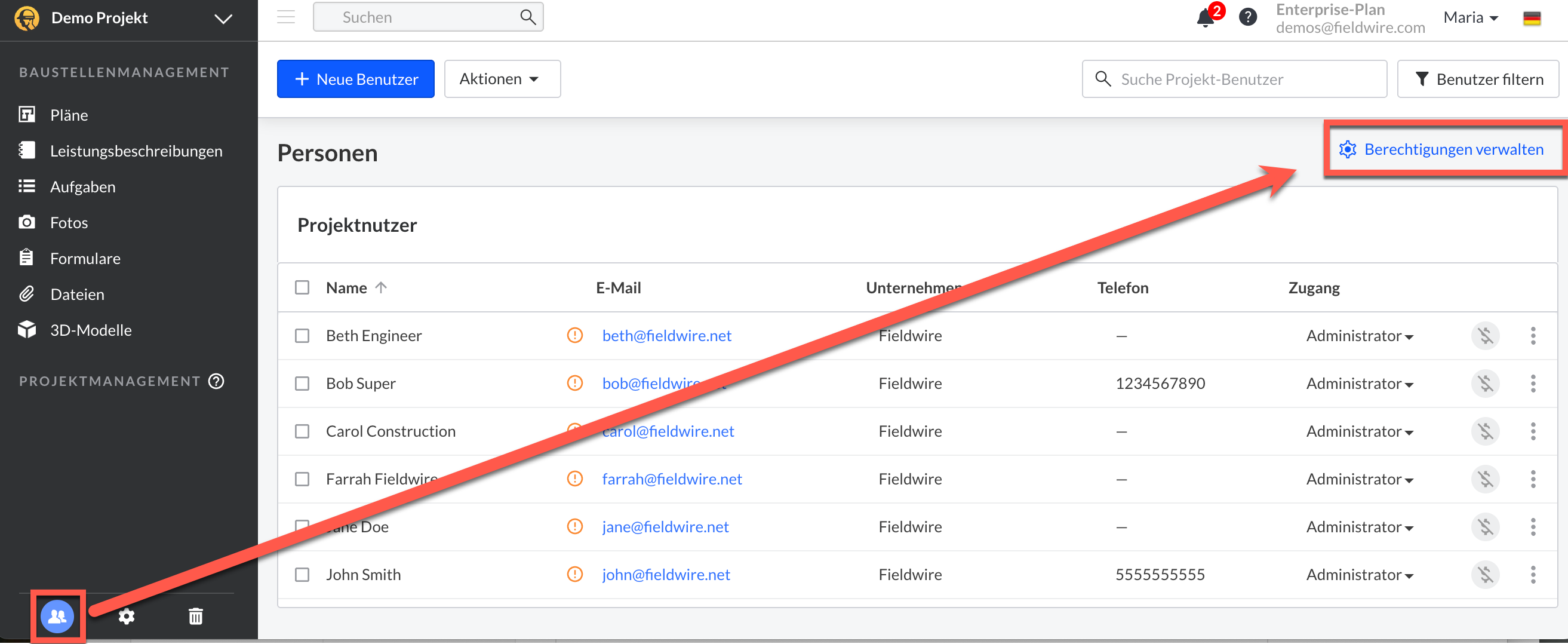Screen dimensions: 1568x644
Task: Open the Maria user menu
Action: point(1470,18)
